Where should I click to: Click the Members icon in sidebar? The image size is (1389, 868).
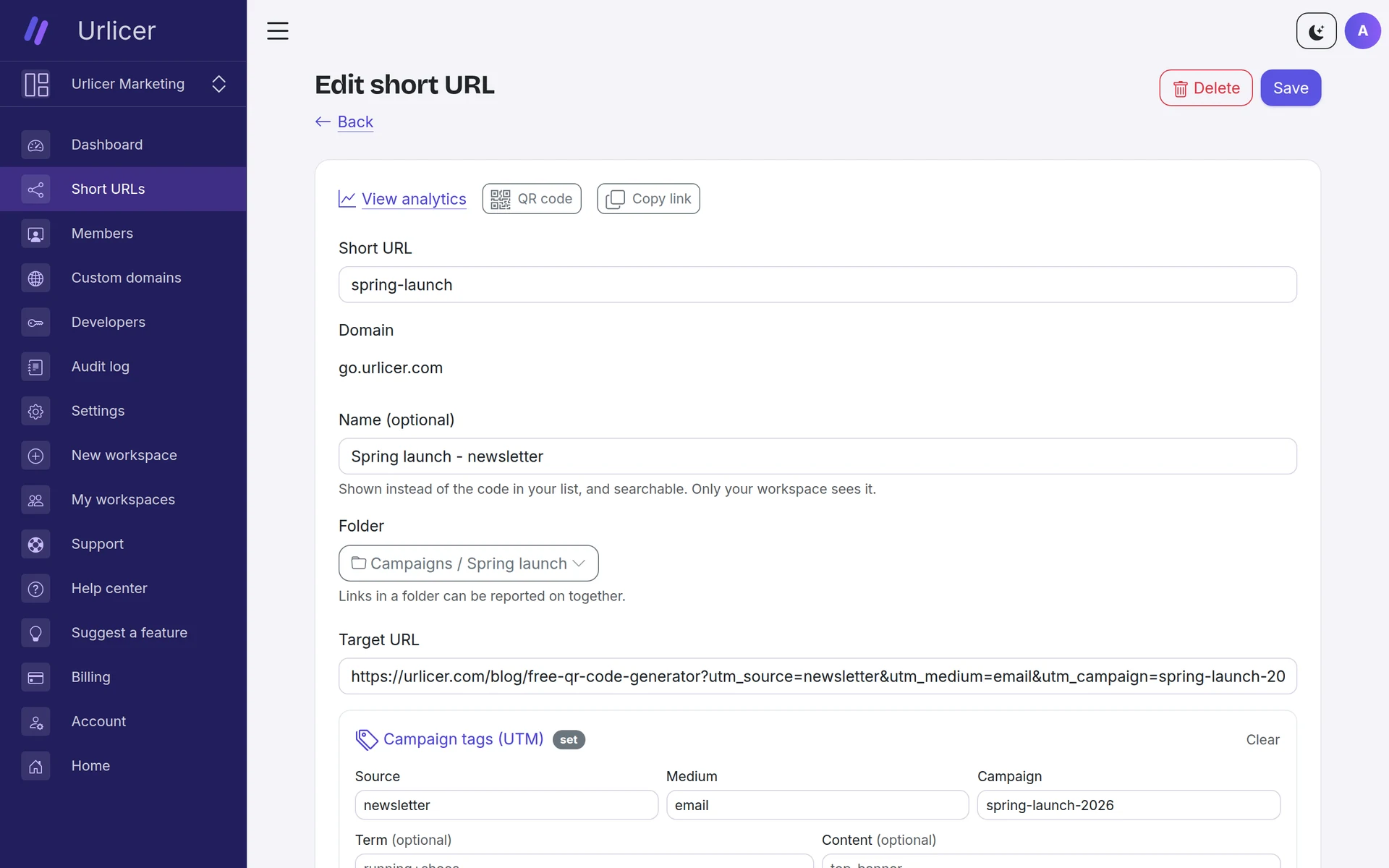pyautogui.click(x=35, y=234)
